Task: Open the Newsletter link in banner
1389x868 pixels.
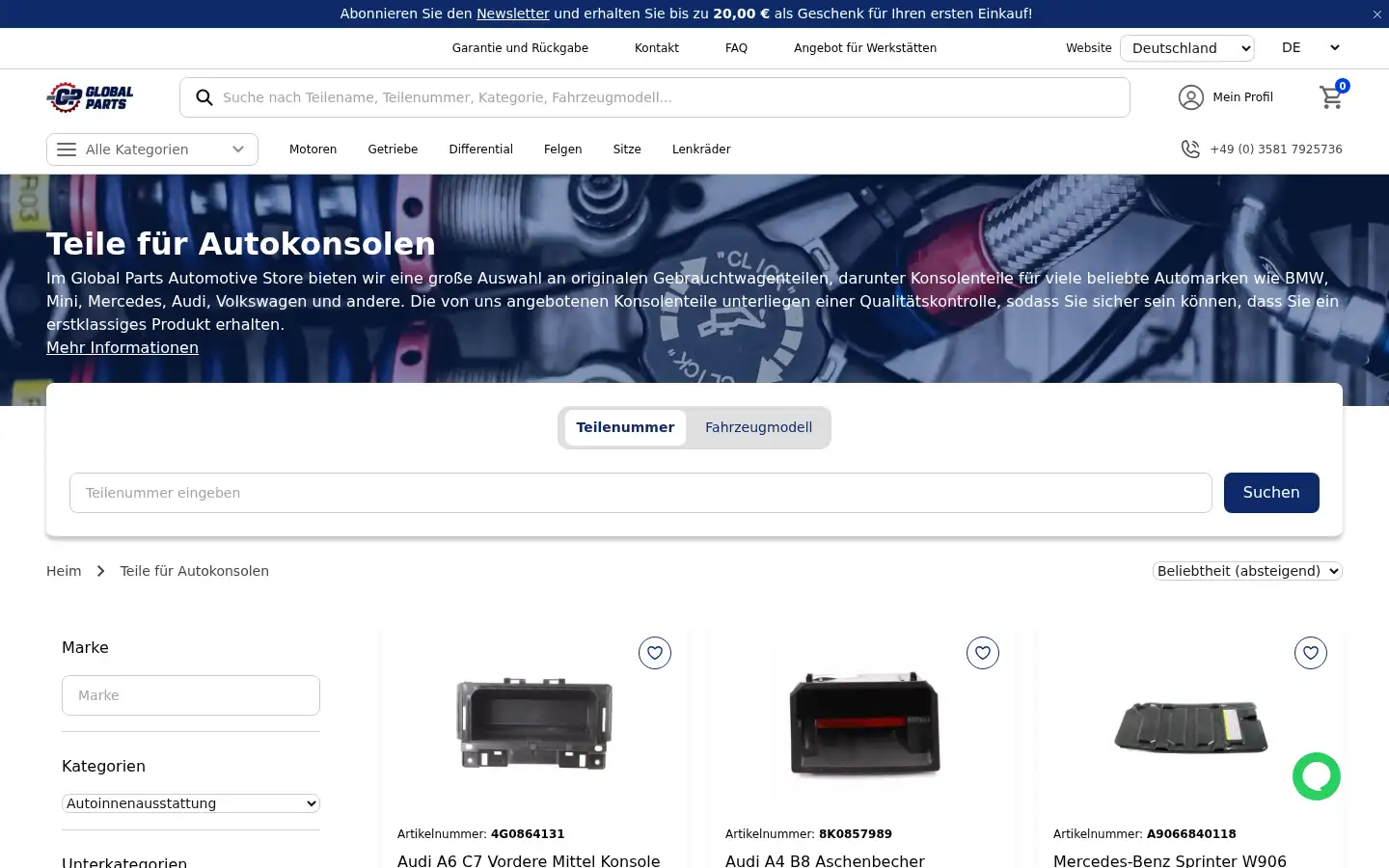Action: tap(512, 14)
